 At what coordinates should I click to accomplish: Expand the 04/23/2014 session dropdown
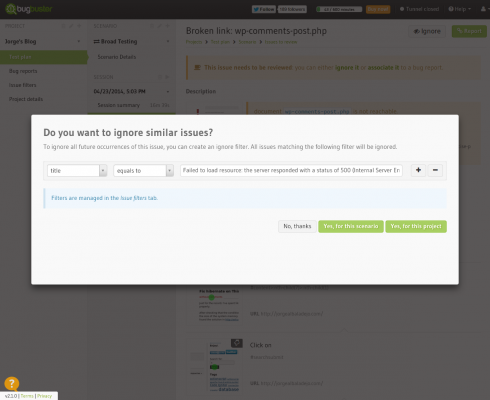pyautogui.click(x=168, y=91)
